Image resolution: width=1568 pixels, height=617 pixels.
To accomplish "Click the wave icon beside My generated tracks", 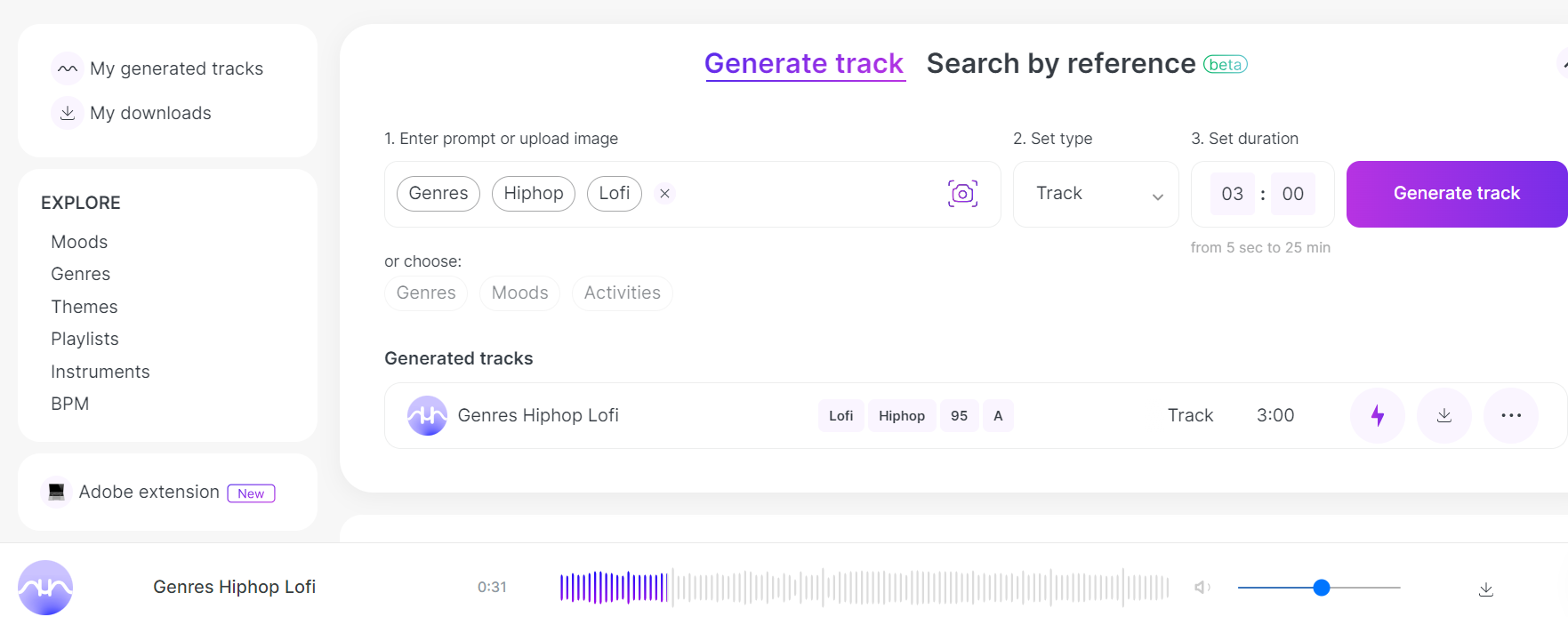I will 68,68.
